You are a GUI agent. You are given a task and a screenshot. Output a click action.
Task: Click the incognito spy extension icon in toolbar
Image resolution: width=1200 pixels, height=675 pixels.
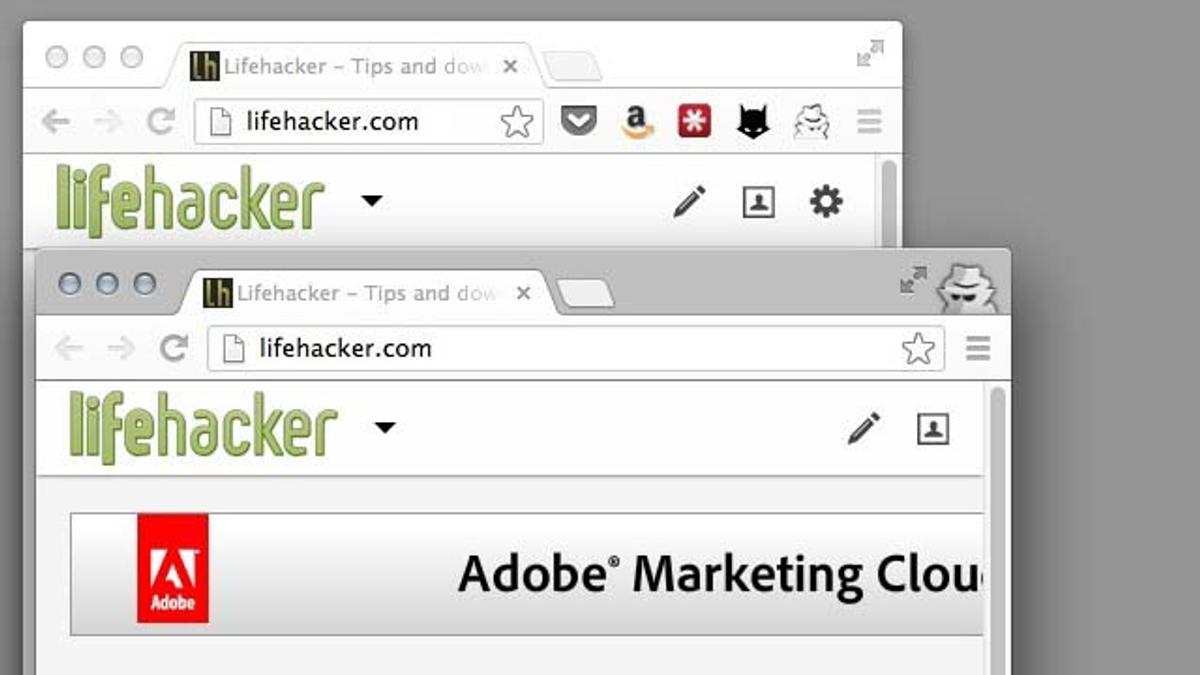tap(811, 121)
